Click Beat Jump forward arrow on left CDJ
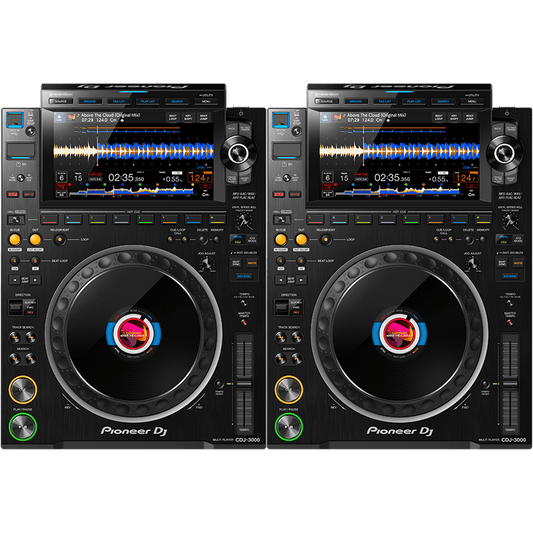 point(36,280)
